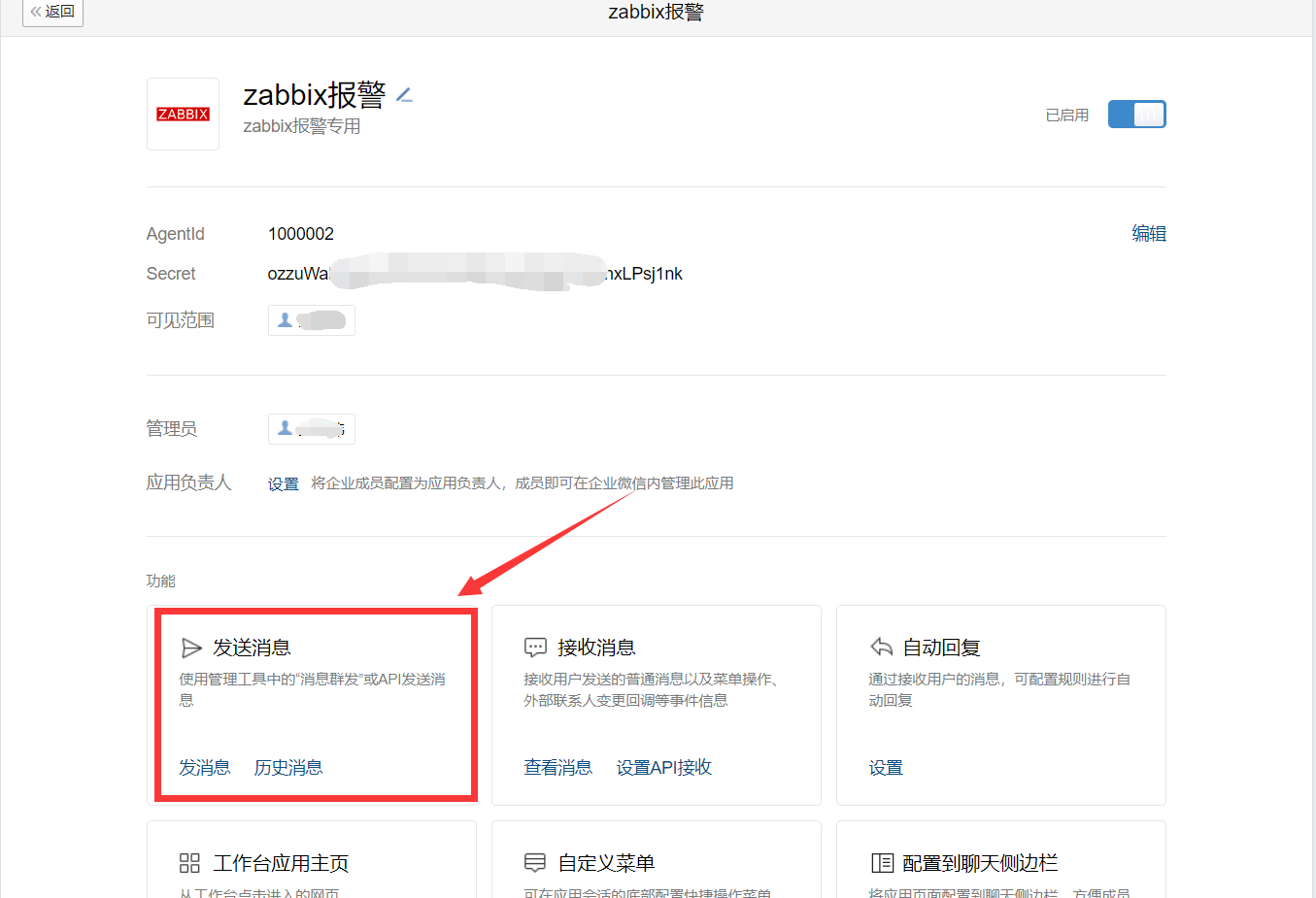The width and height of the screenshot is (1316, 898).
Task: Go back using the 返回 button
Action: [52, 12]
